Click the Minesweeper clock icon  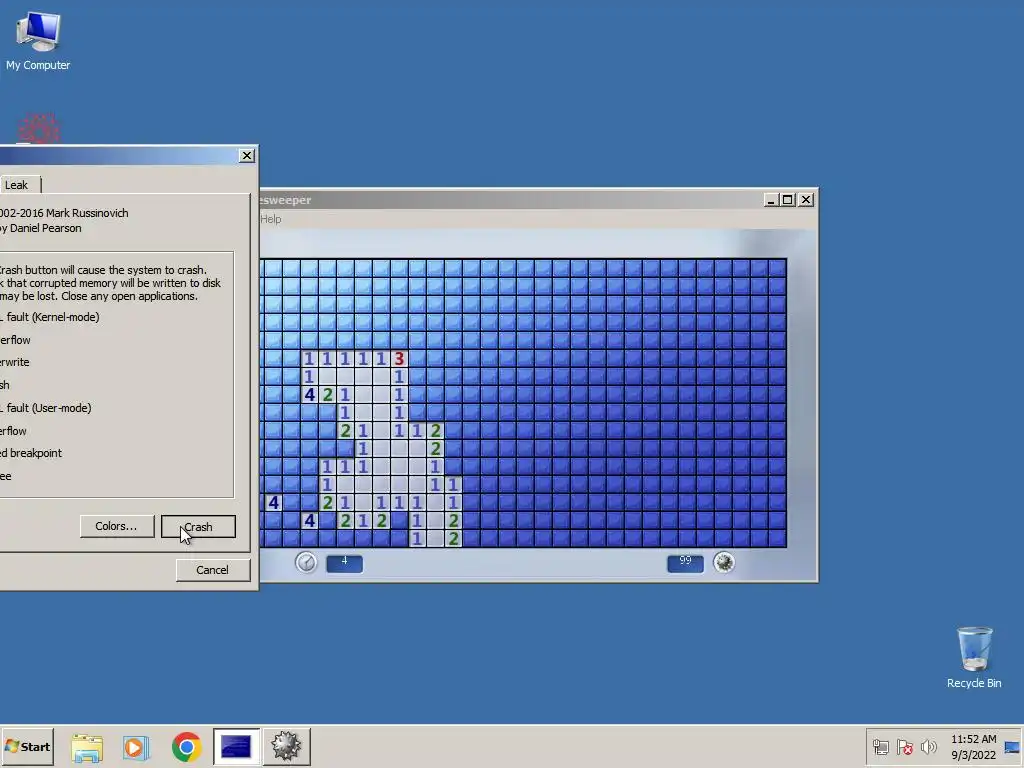point(306,562)
